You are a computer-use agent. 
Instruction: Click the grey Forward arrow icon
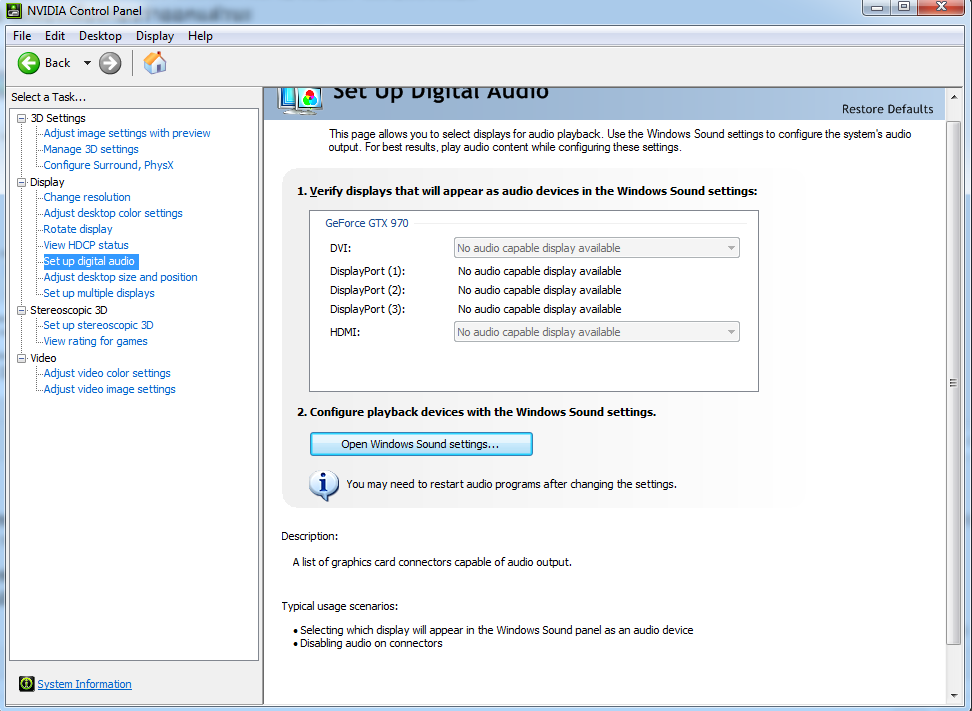[110, 63]
